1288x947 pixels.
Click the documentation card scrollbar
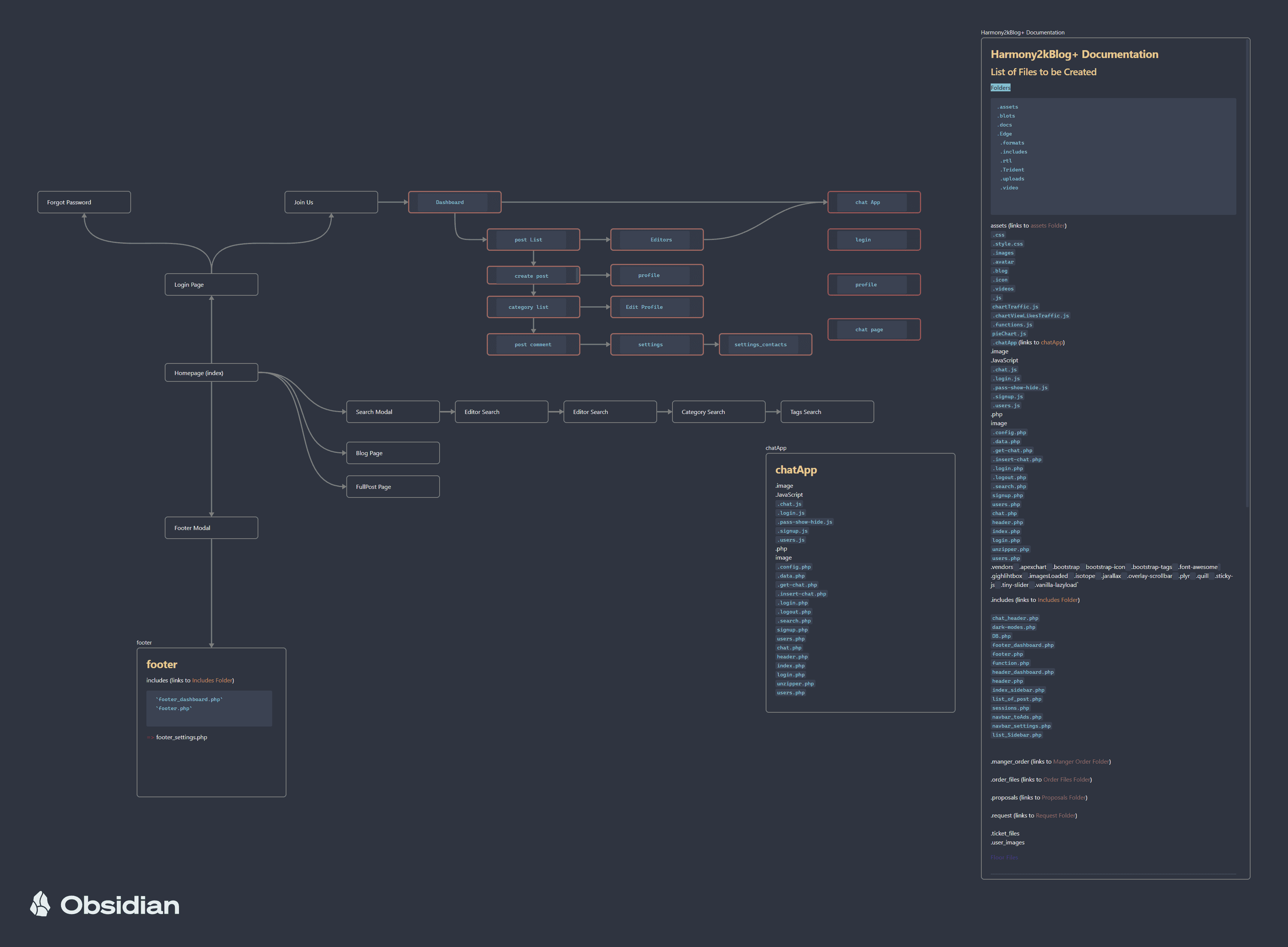pyautogui.click(x=1247, y=273)
